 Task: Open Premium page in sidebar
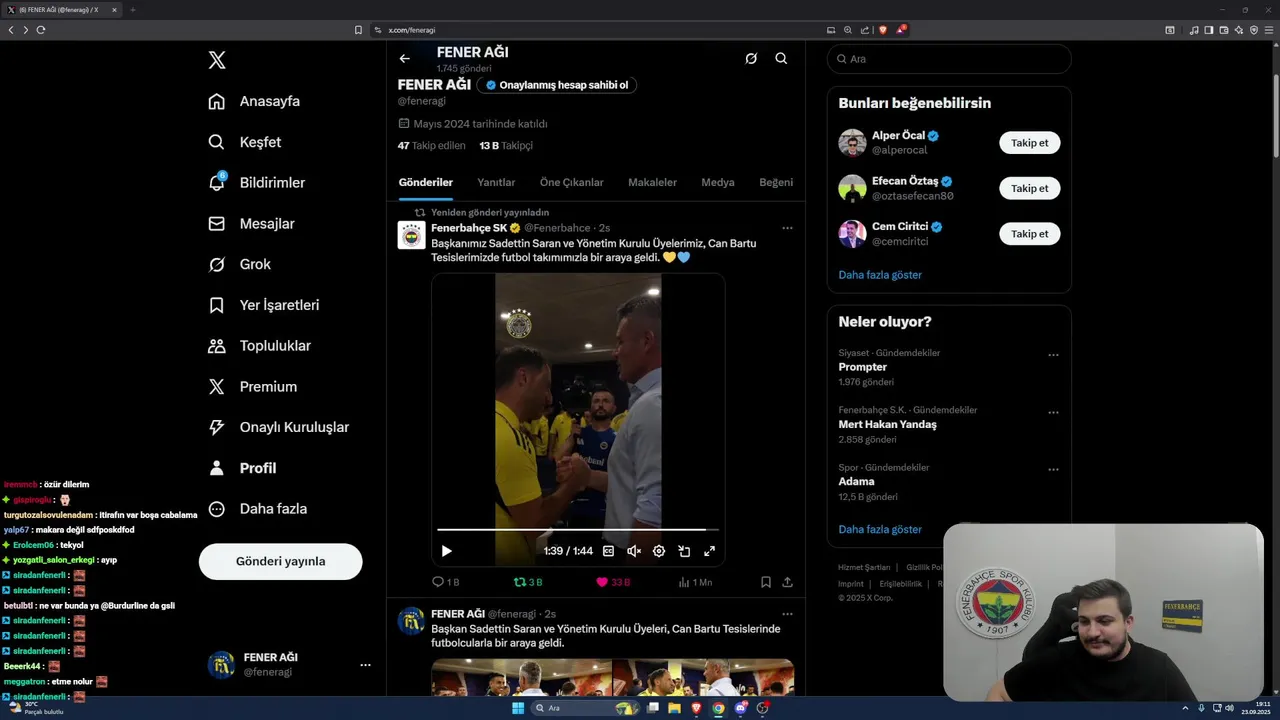click(x=252, y=387)
